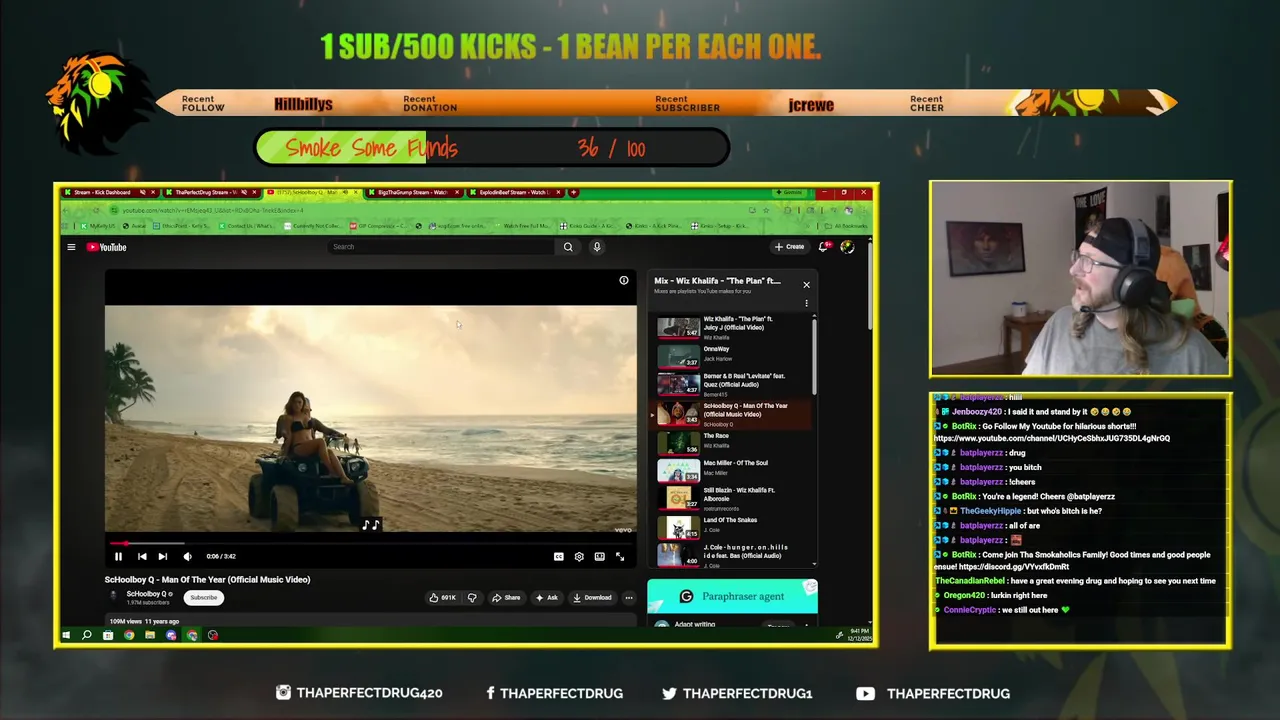Pause the video playback
The image size is (1280, 720).
pyautogui.click(x=118, y=557)
